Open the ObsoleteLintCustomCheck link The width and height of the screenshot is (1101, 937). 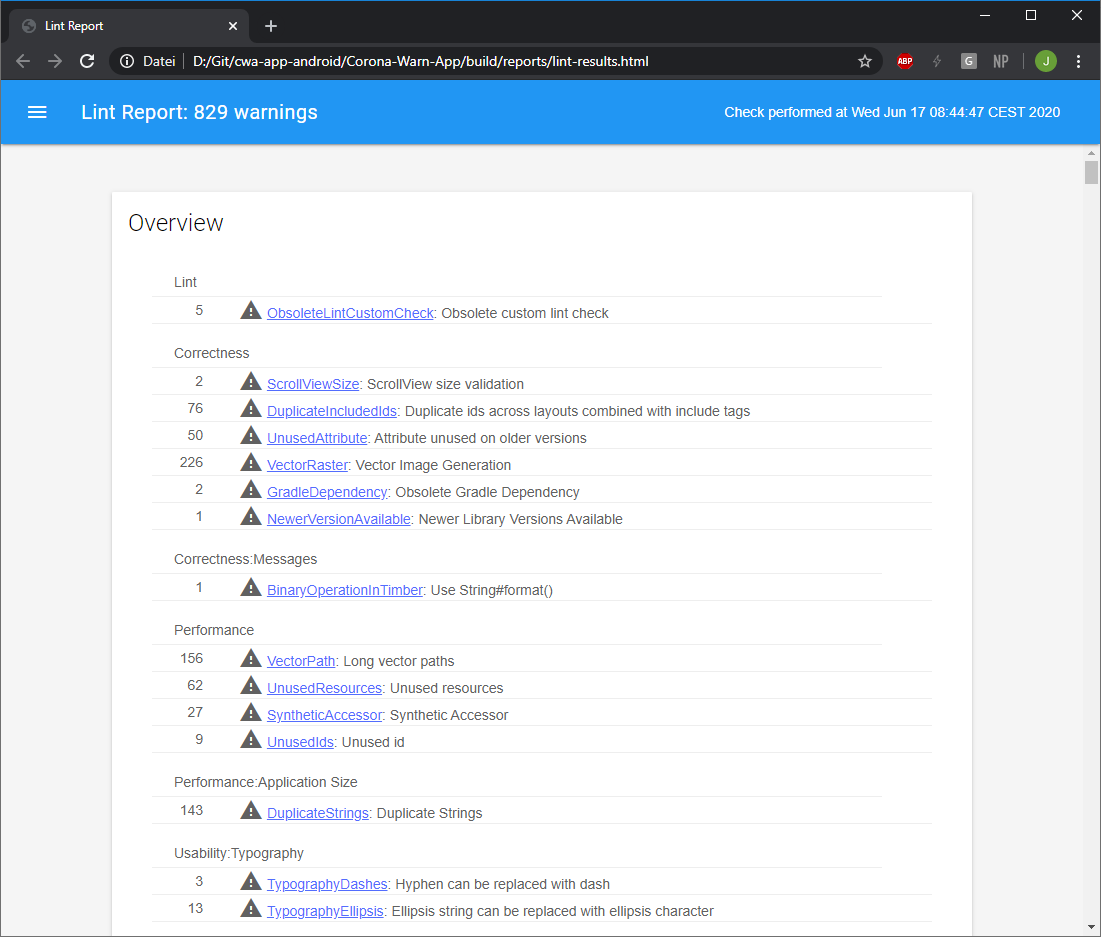pyautogui.click(x=350, y=313)
